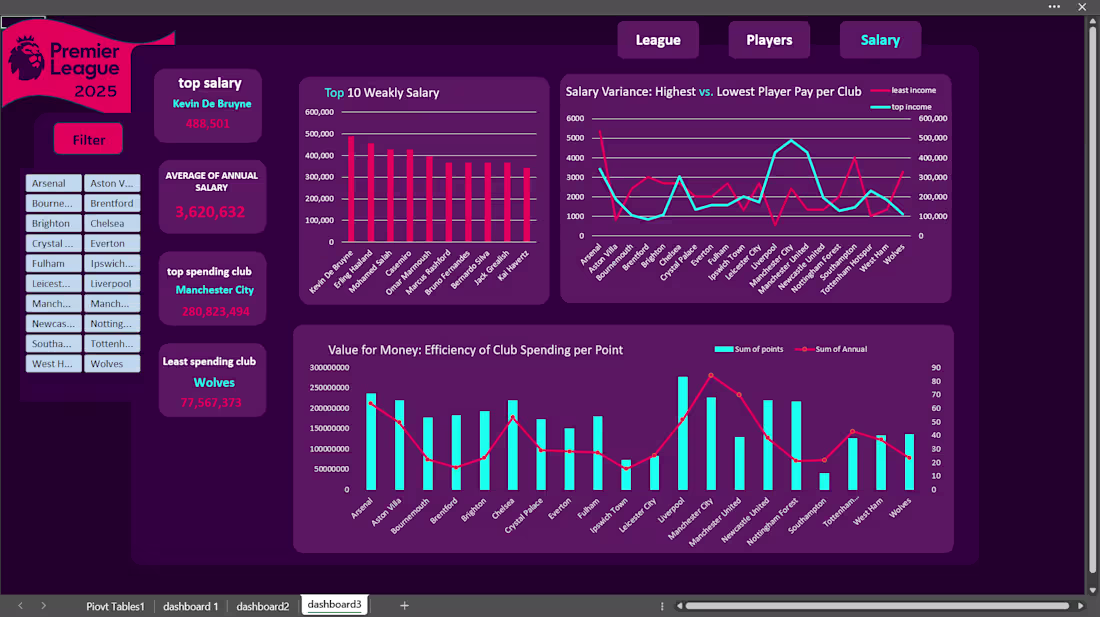Screen dimensions: 1100x617
Task: Click the Value for Money chart title
Action: (x=475, y=350)
